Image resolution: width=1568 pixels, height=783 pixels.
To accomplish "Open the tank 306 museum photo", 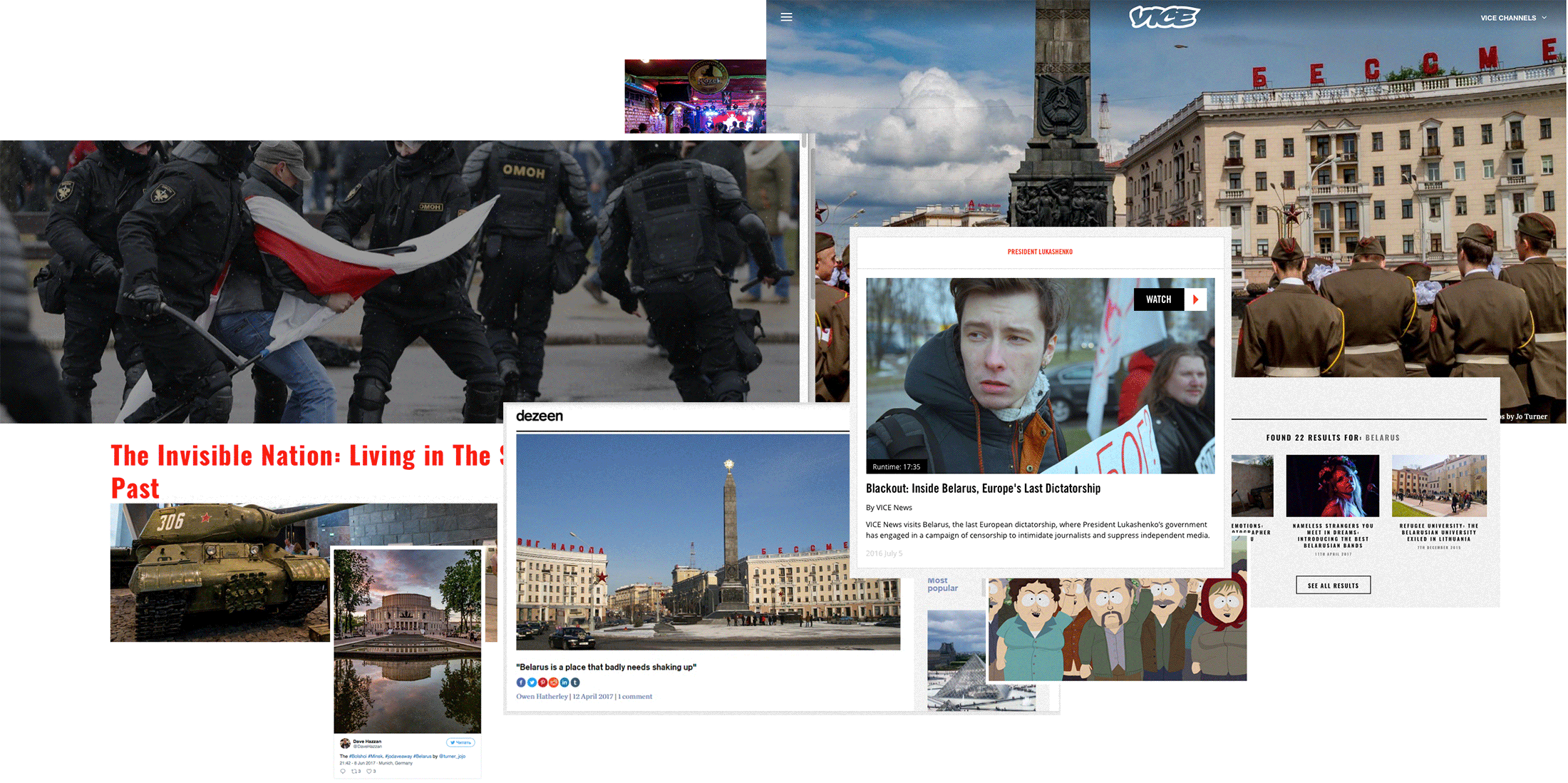I will pyautogui.click(x=221, y=573).
